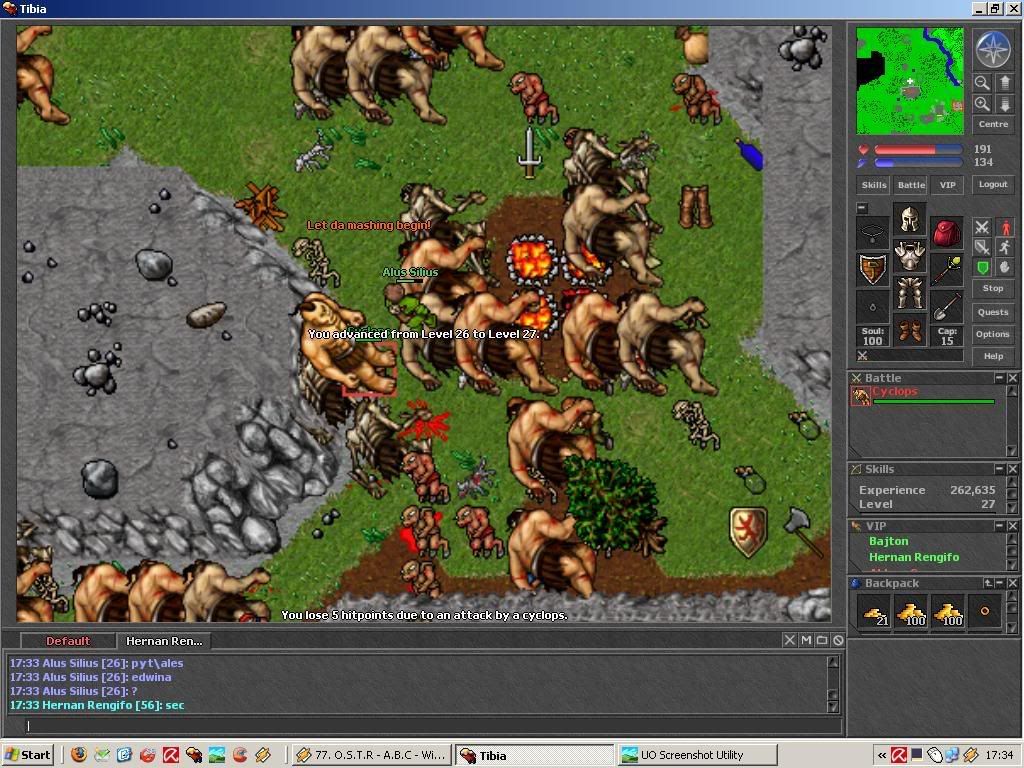Move minimap up one floor

[1004, 83]
